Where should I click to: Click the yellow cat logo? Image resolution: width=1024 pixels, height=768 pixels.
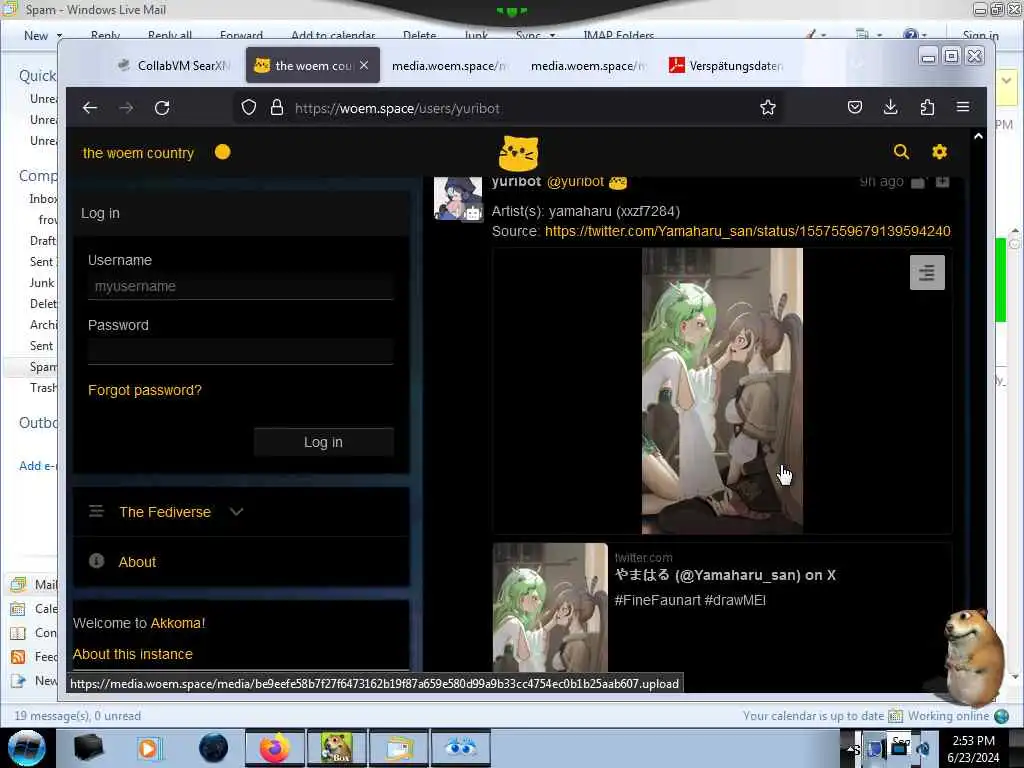pos(519,153)
